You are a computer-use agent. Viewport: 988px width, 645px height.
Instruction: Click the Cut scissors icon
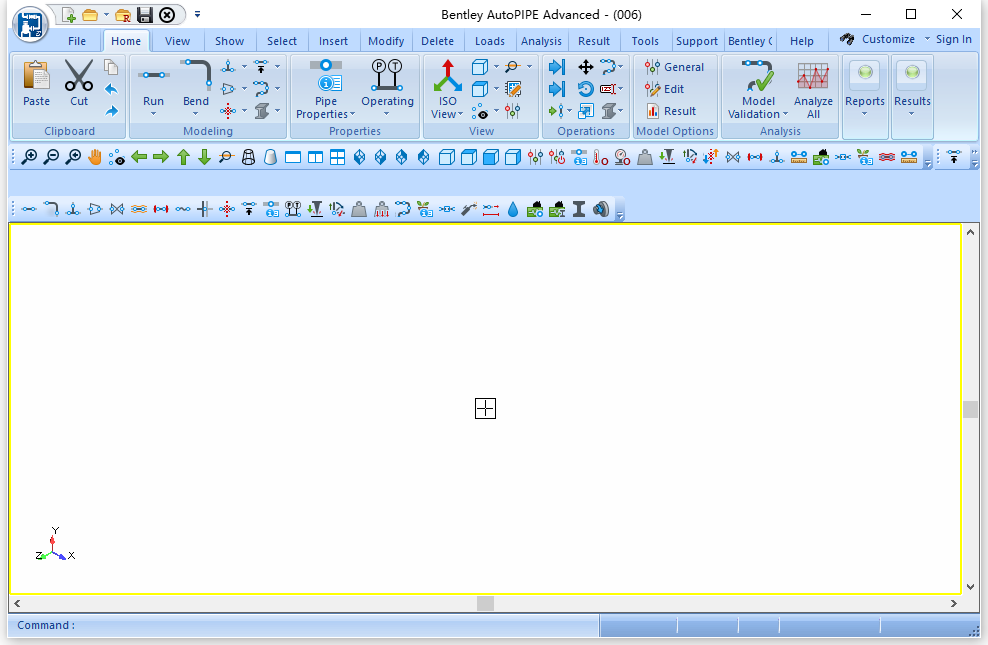[x=79, y=75]
